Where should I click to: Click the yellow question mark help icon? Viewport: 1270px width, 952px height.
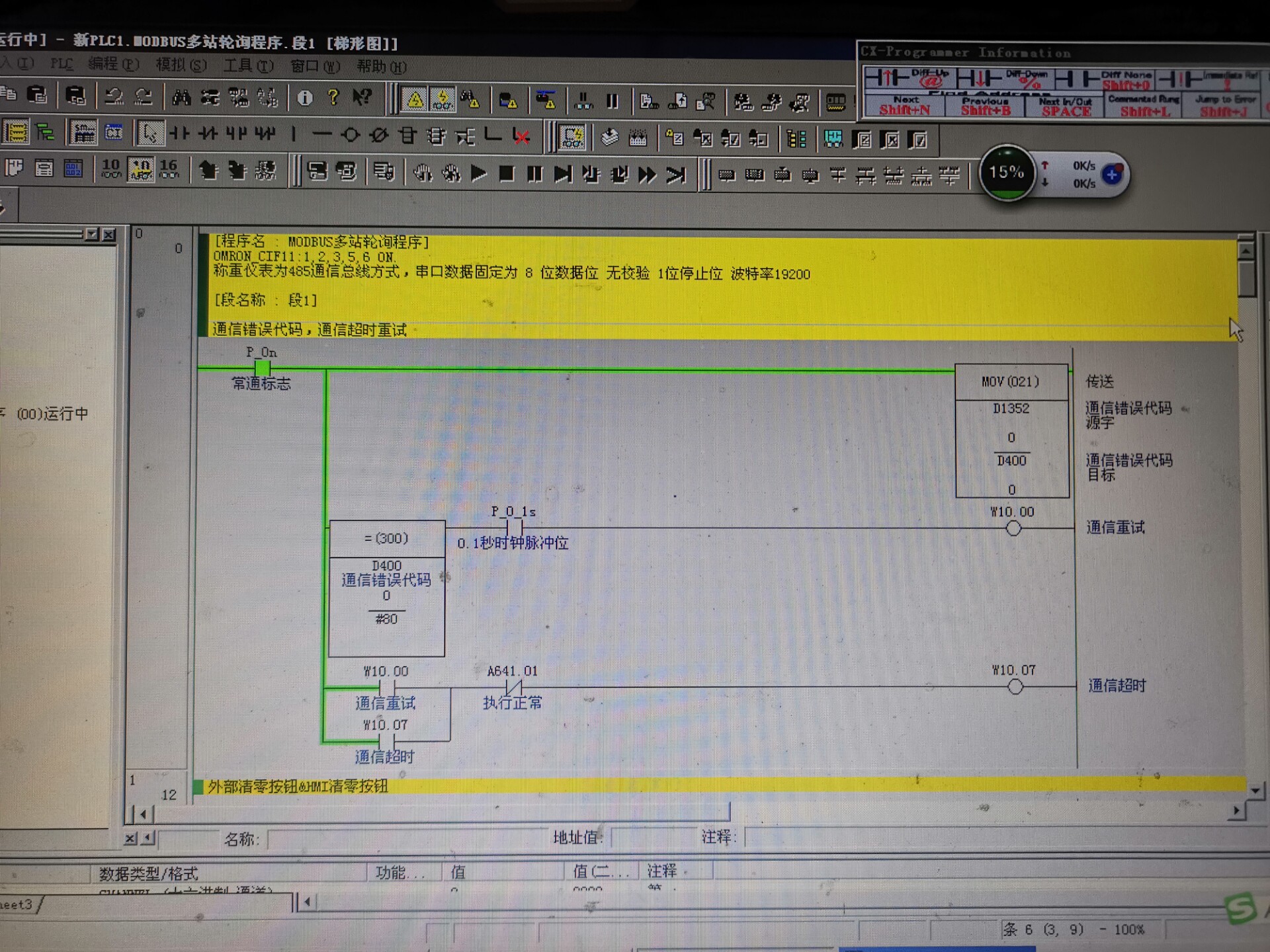pos(333,98)
